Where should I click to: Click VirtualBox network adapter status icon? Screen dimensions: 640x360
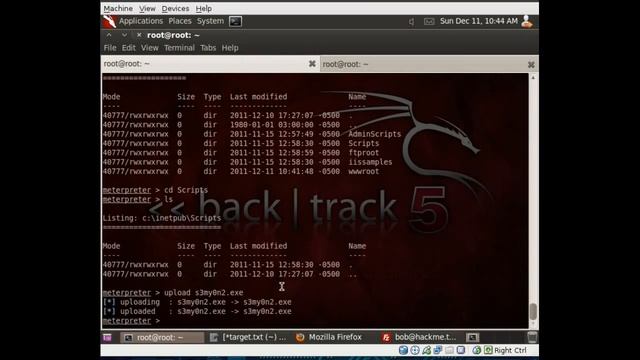[x=438, y=350]
